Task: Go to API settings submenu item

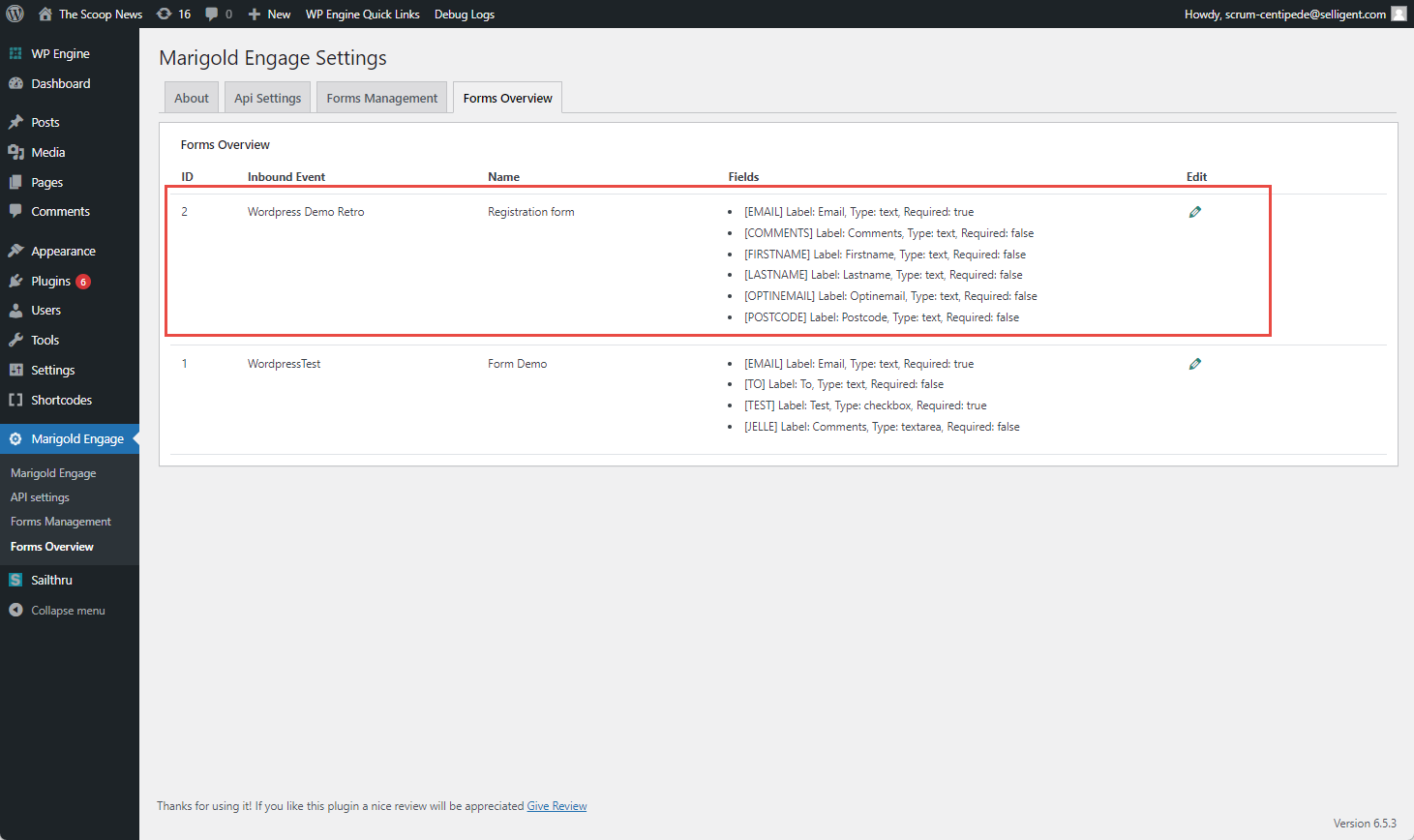Action: (40, 497)
